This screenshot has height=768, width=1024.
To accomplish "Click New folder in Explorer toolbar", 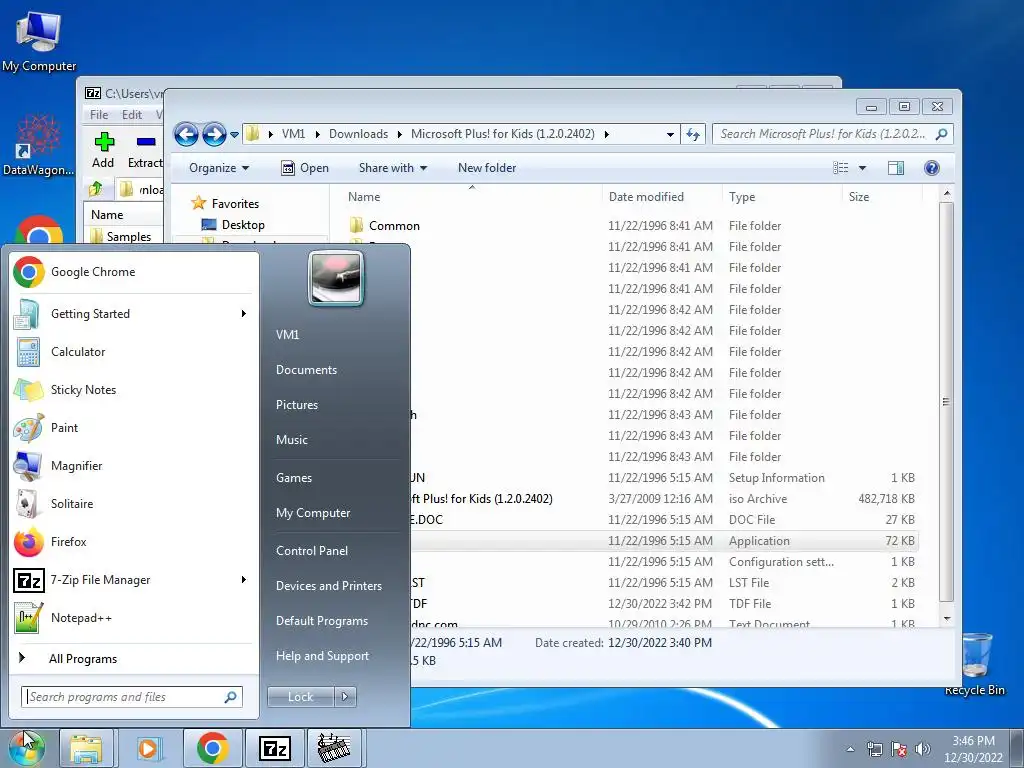I will [487, 168].
